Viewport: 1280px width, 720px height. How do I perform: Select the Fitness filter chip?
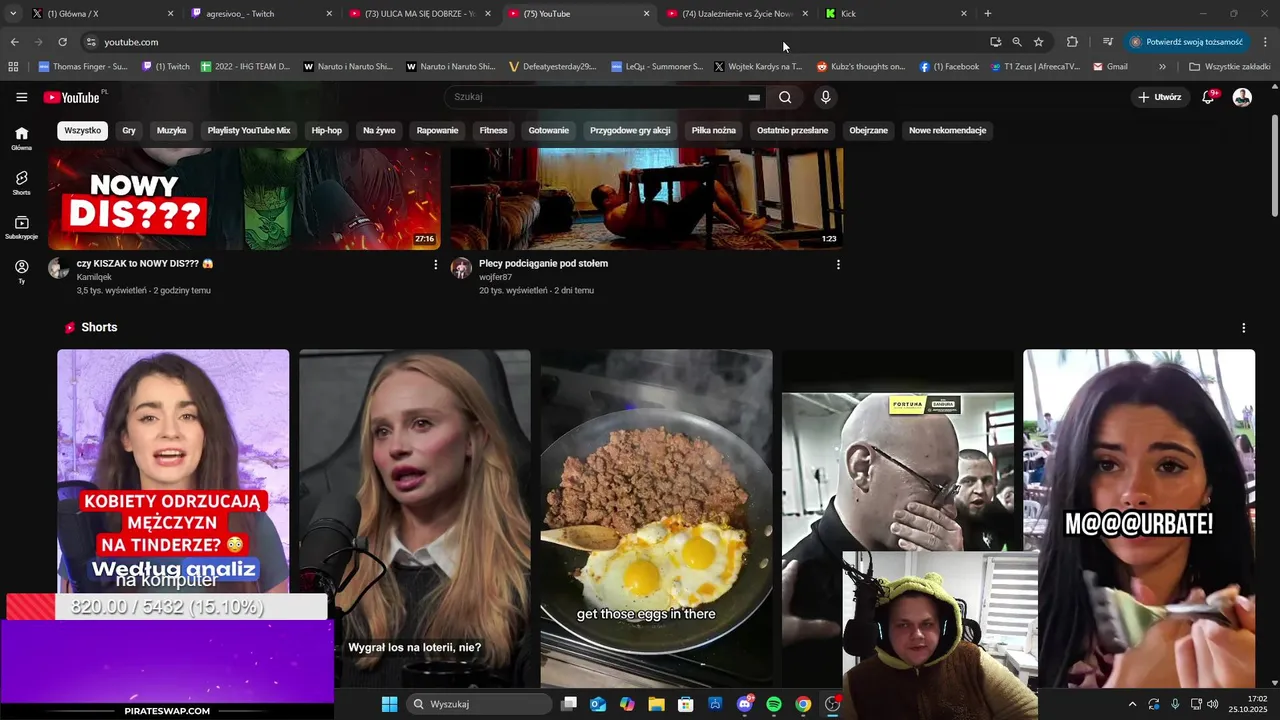[x=493, y=130]
